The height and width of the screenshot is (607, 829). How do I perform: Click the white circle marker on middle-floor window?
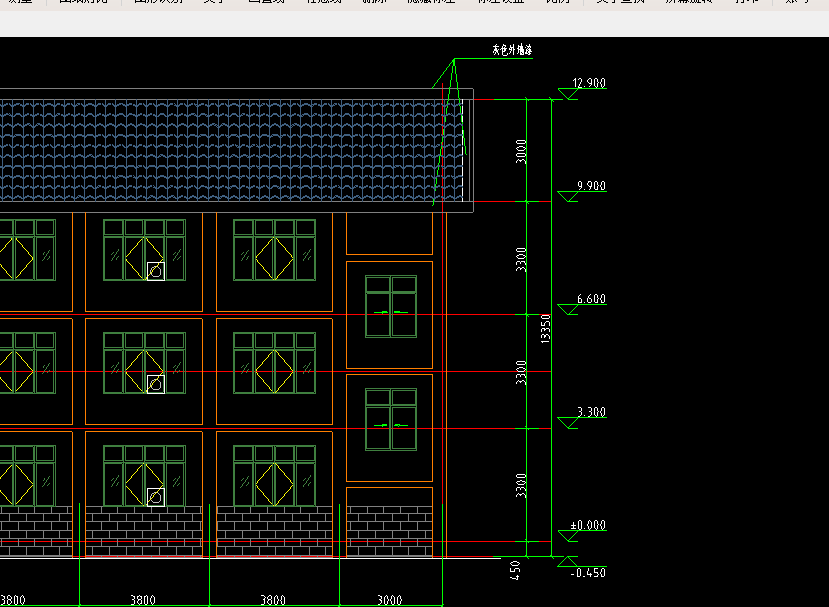pos(155,384)
